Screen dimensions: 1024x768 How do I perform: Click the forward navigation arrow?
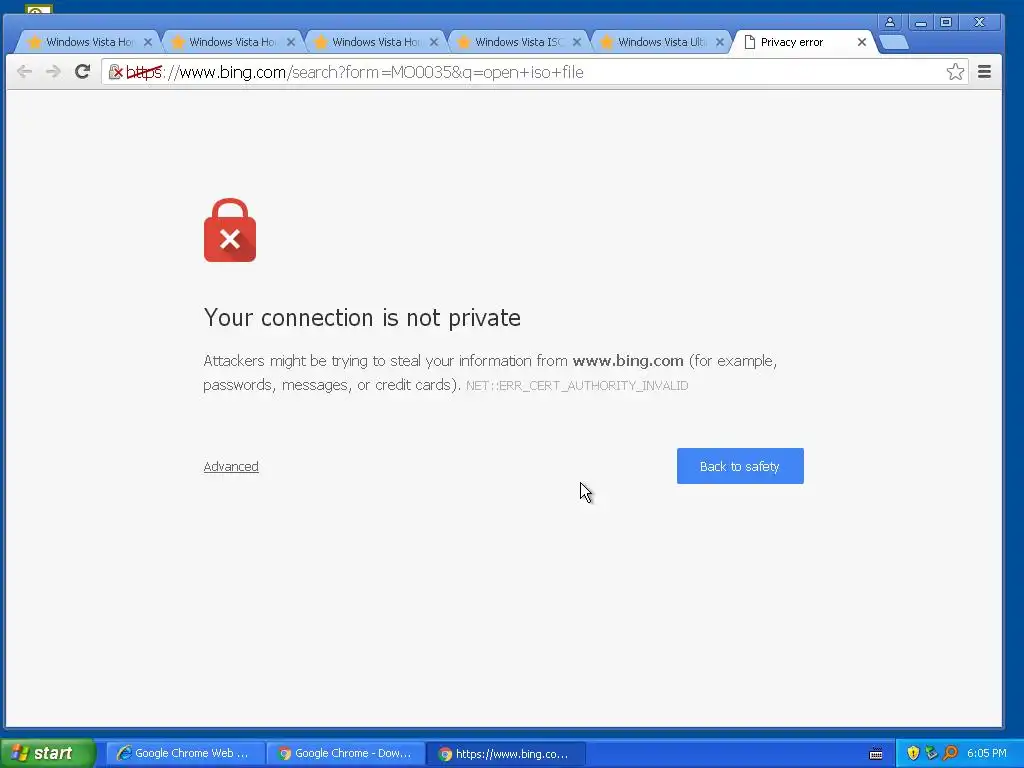pos(53,72)
